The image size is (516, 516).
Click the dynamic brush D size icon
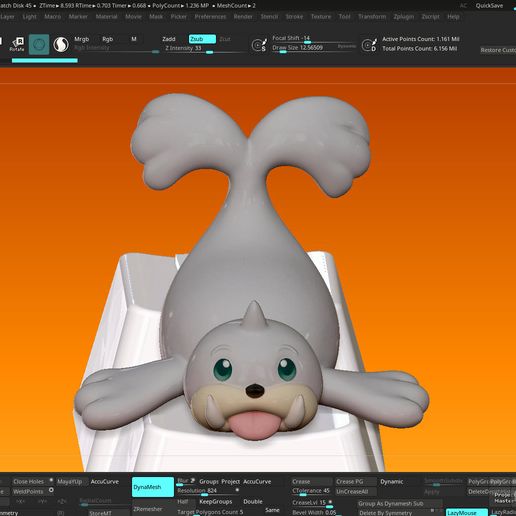tap(369, 45)
